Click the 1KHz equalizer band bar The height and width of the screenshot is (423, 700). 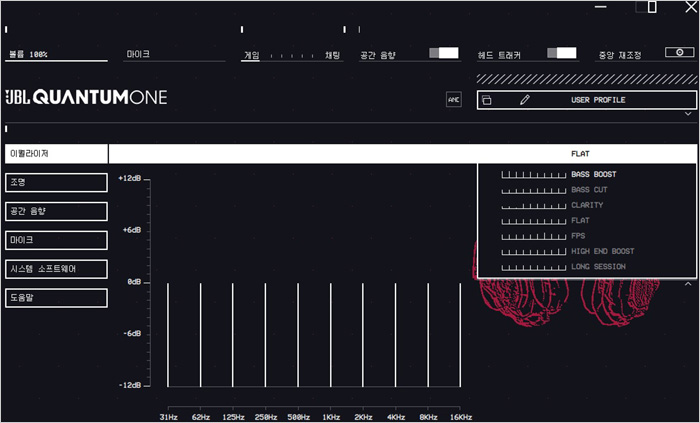click(x=330, y=335)
